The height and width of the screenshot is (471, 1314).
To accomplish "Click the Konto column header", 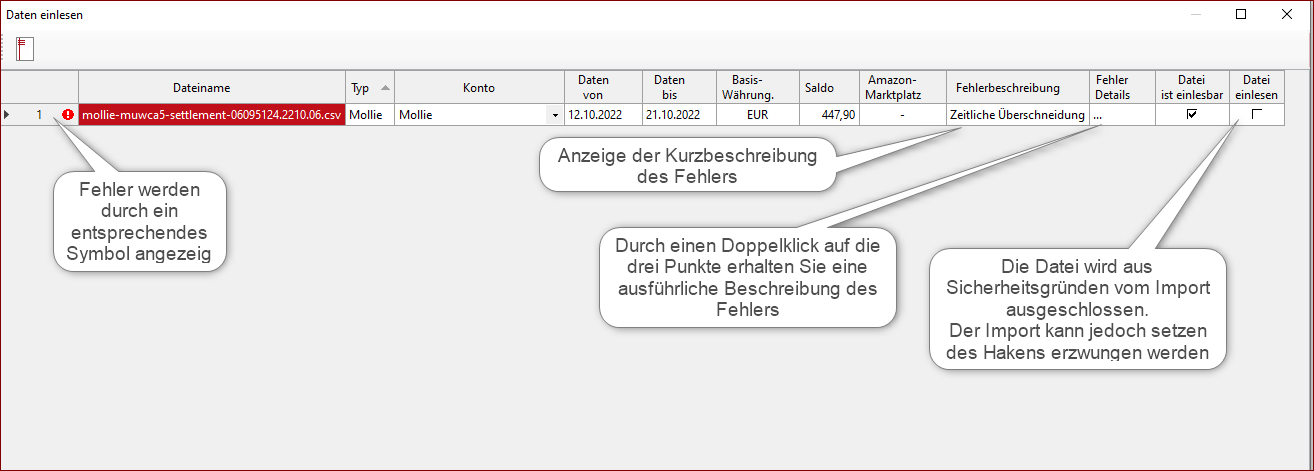I will pos(479,87).
